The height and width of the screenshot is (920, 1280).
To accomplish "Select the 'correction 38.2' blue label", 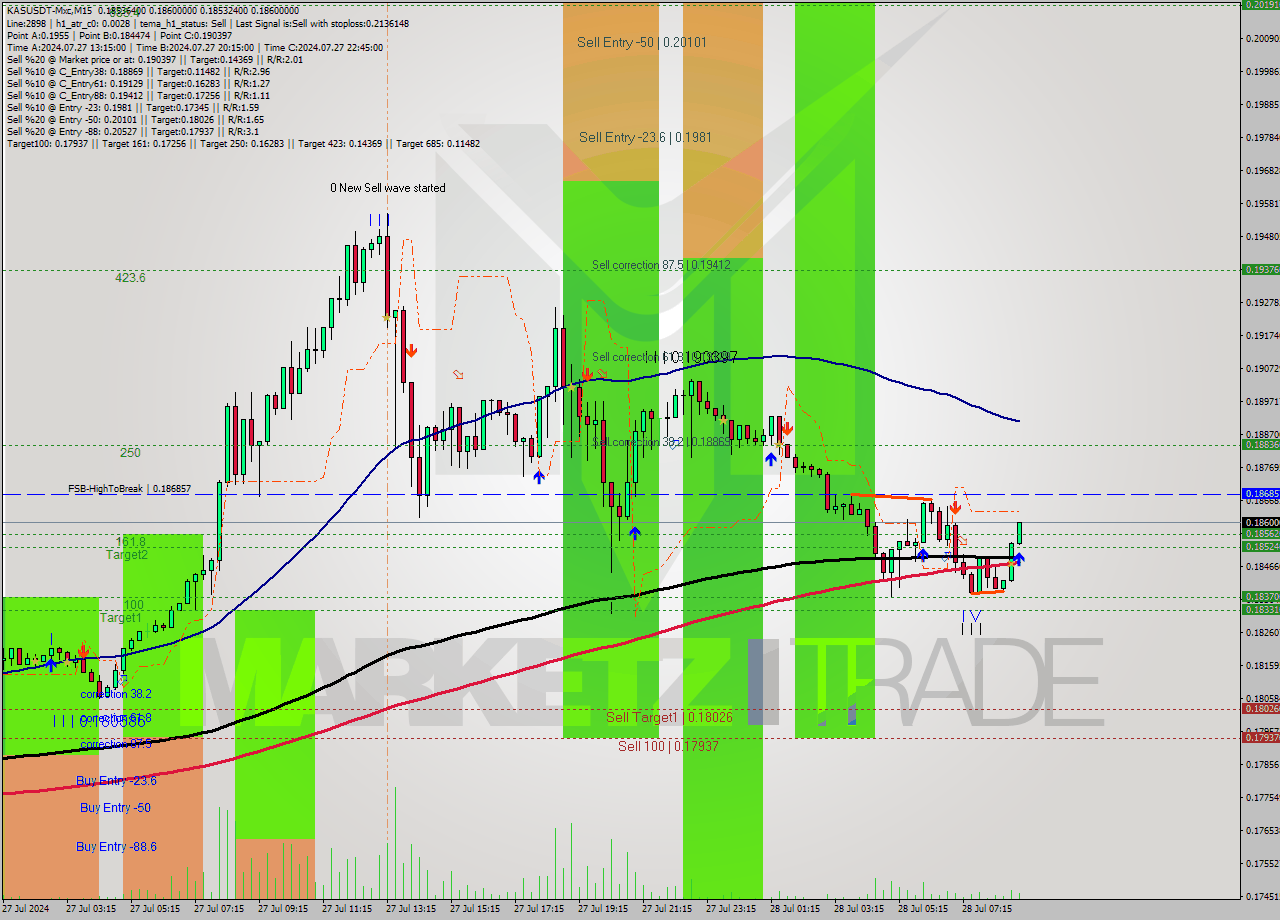I will tap(116, 694).
